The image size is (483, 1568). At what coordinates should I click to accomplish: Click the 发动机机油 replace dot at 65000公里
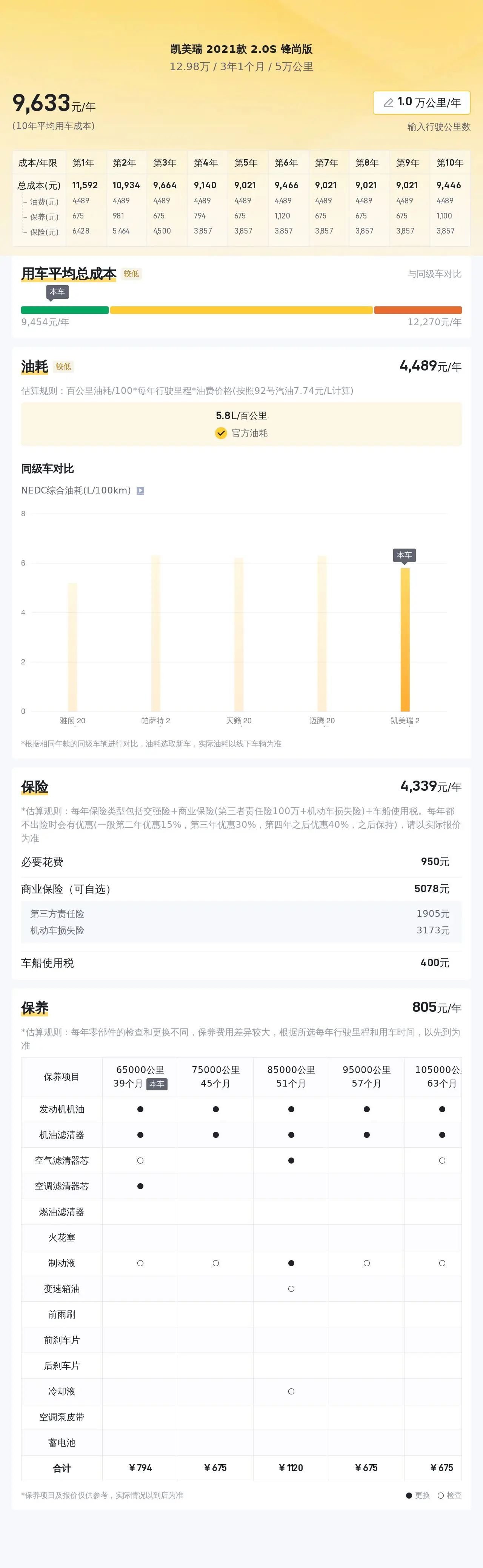click(x=140, y=1109)
